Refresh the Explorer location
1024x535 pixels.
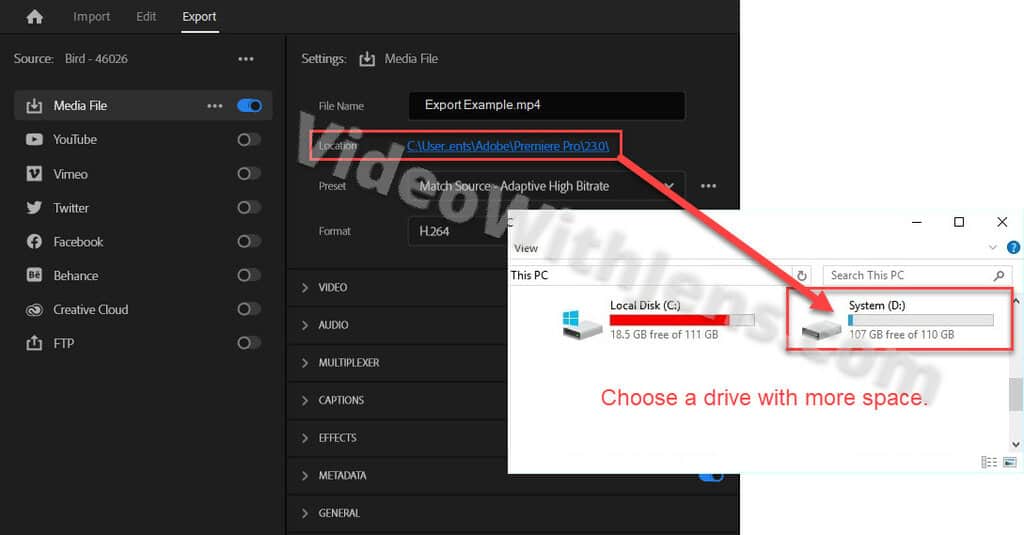coord(802,276)
